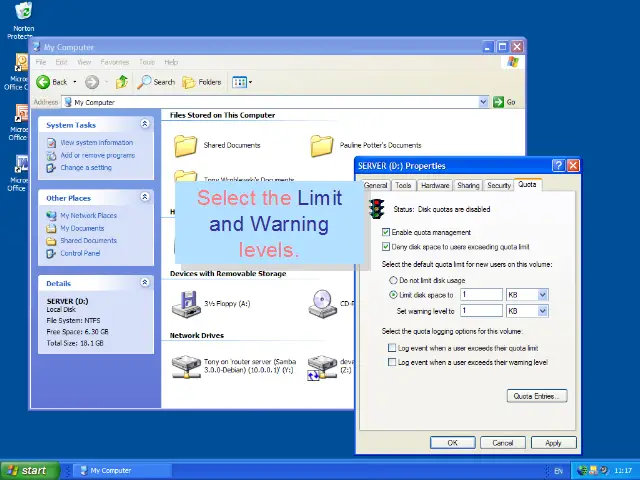Click Add or remove programs icon
Viewport: 640px width, 480px height.
[x=51, y=156]
